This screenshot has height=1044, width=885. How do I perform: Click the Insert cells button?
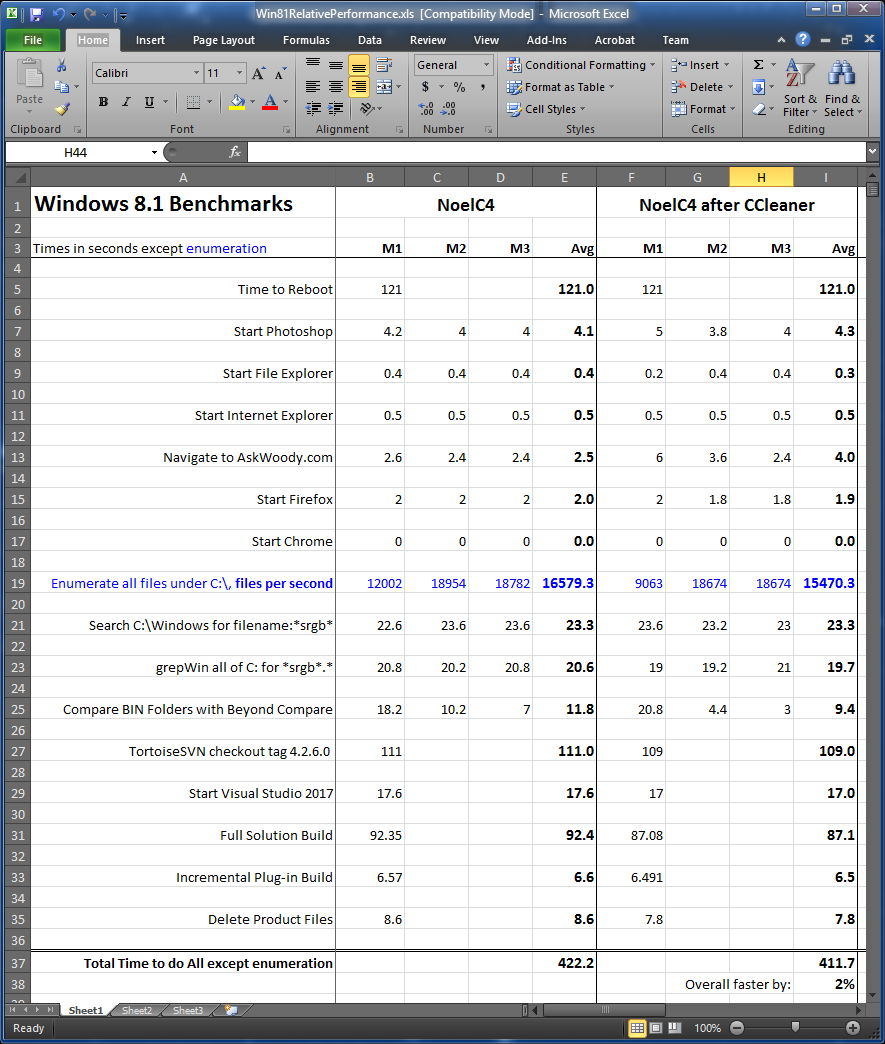699,65
